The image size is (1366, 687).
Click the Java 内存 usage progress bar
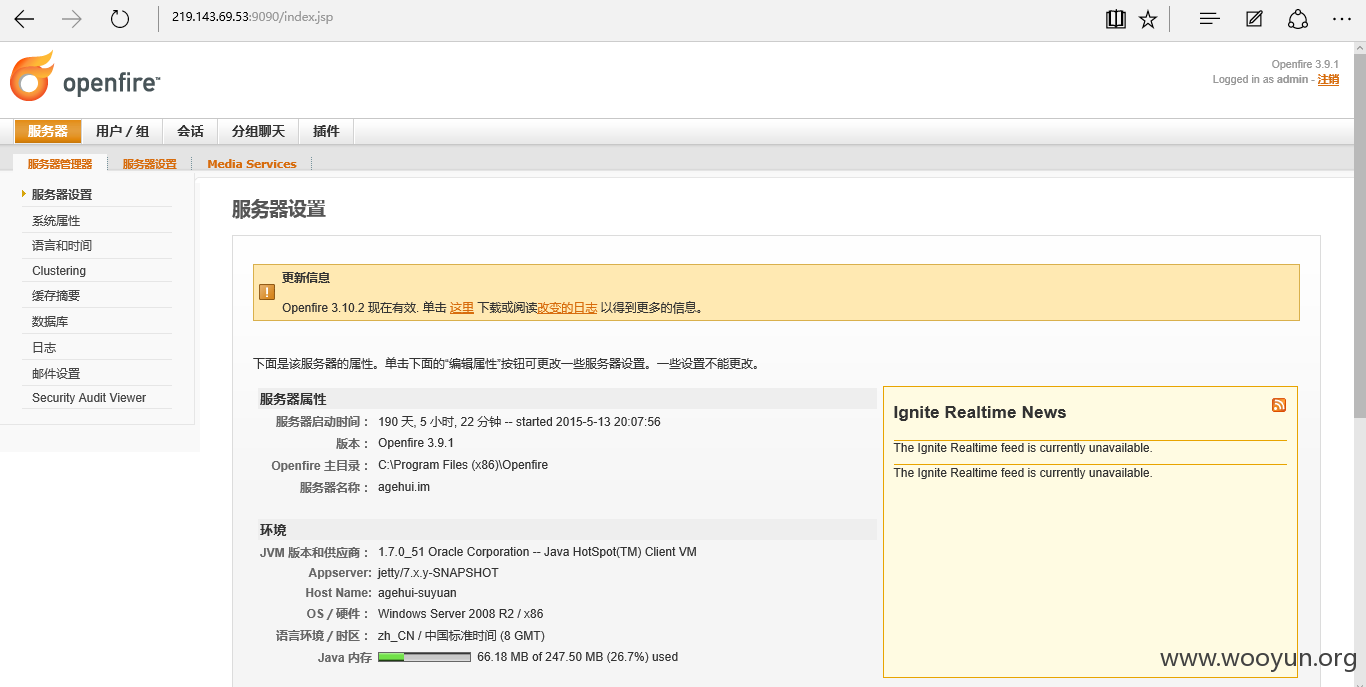coord(424,657)
